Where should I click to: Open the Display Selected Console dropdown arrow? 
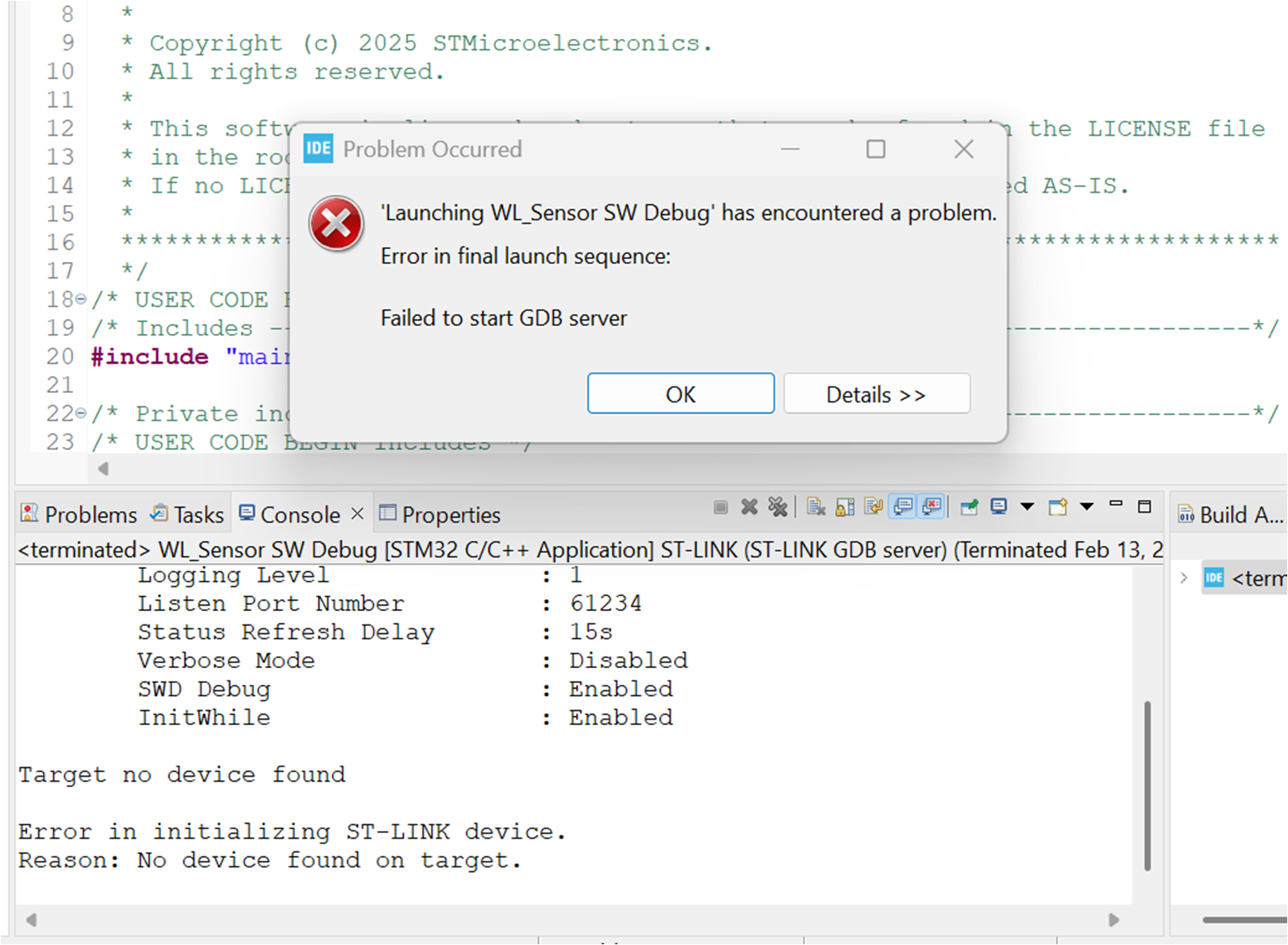click(x=1028, y=506)
